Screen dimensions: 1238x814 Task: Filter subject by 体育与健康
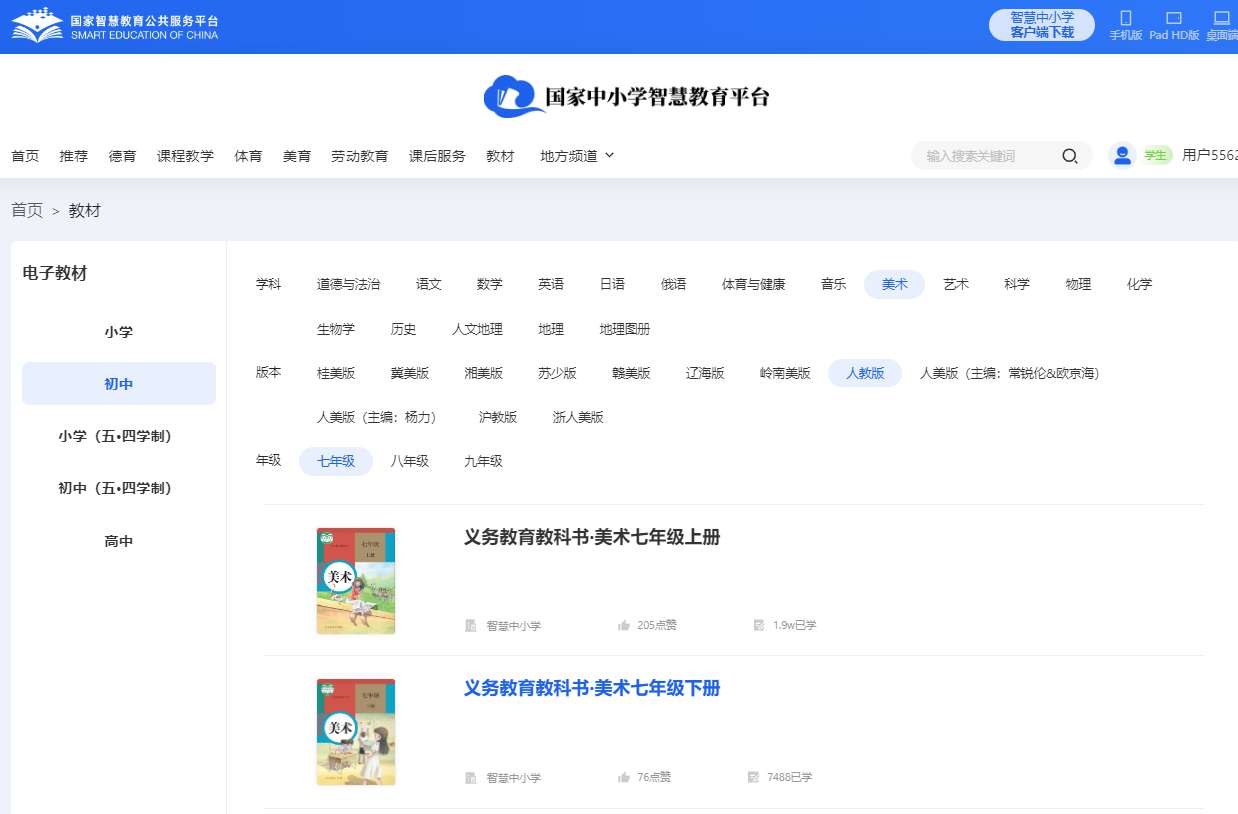(x=754, y=284)
